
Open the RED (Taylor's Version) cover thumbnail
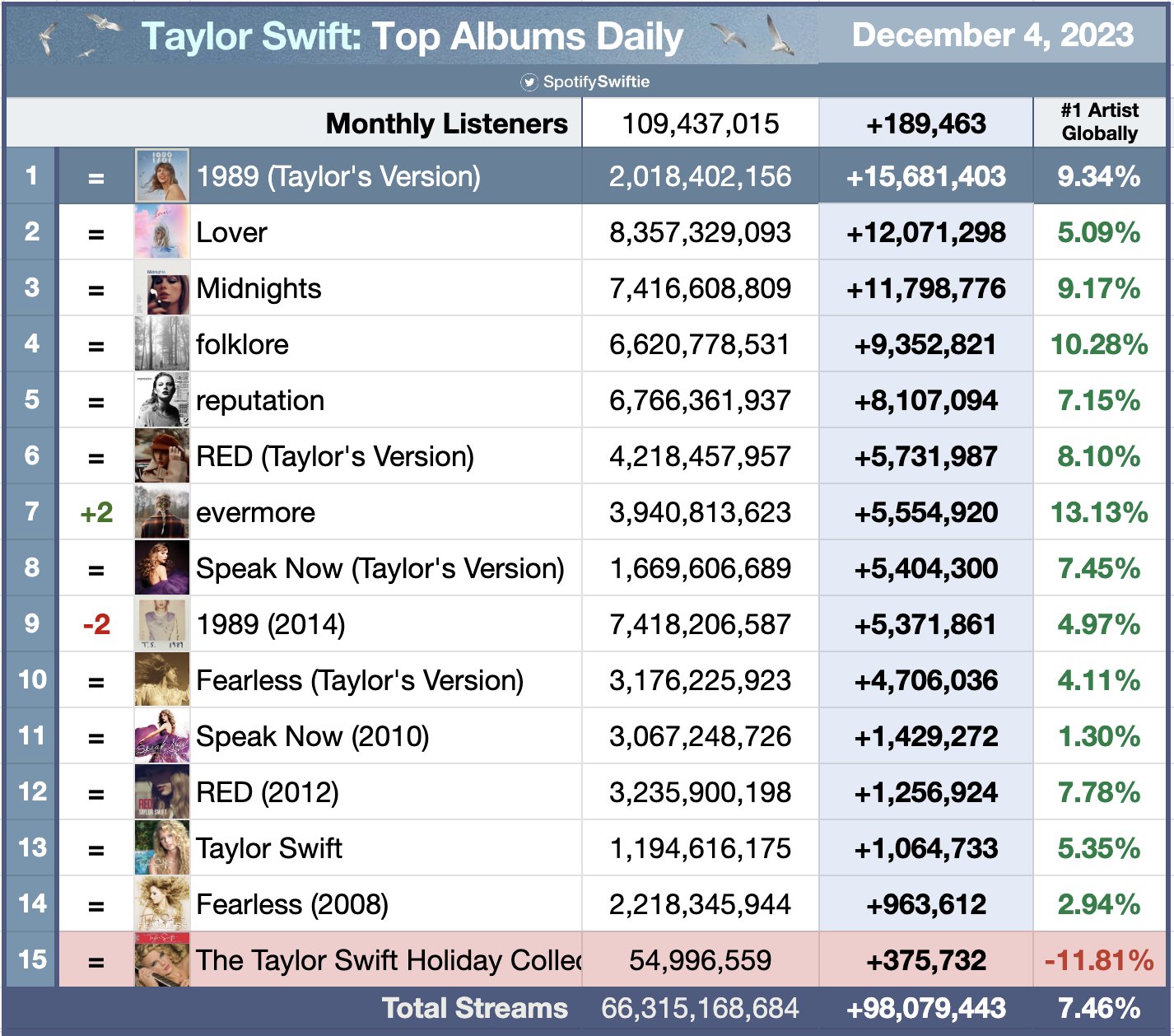click(x=162, y=456)
